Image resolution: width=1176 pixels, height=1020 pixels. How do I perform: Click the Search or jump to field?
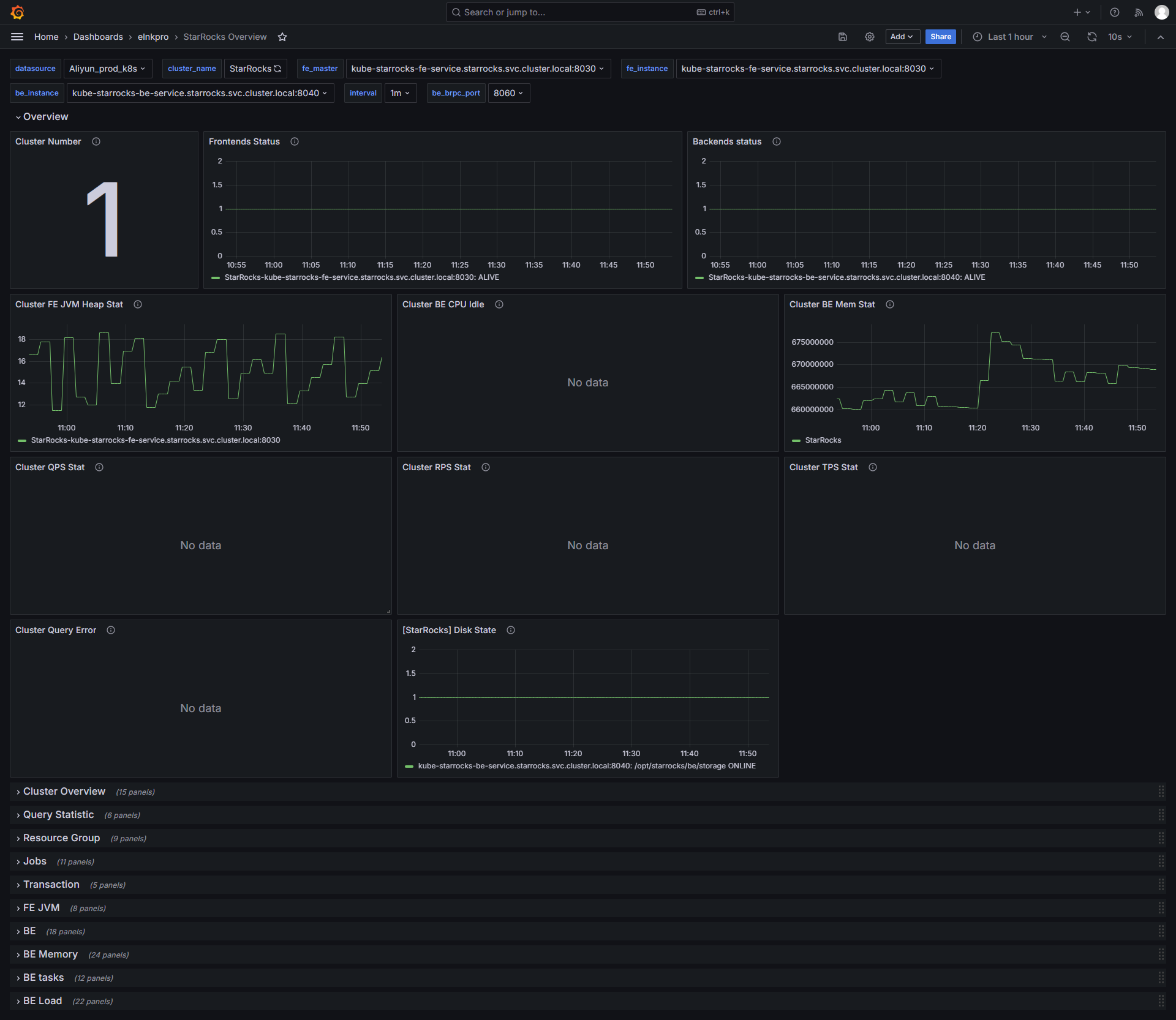[590, 12]
